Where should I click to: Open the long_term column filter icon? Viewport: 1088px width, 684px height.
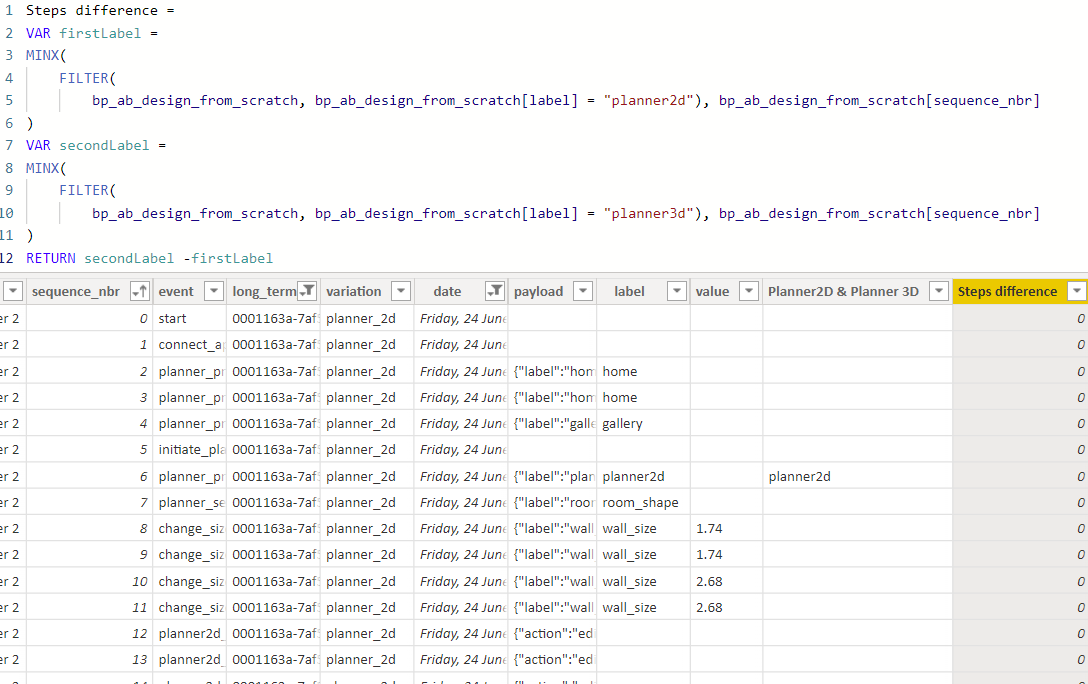pyautogui.click(x=307, y=291)
